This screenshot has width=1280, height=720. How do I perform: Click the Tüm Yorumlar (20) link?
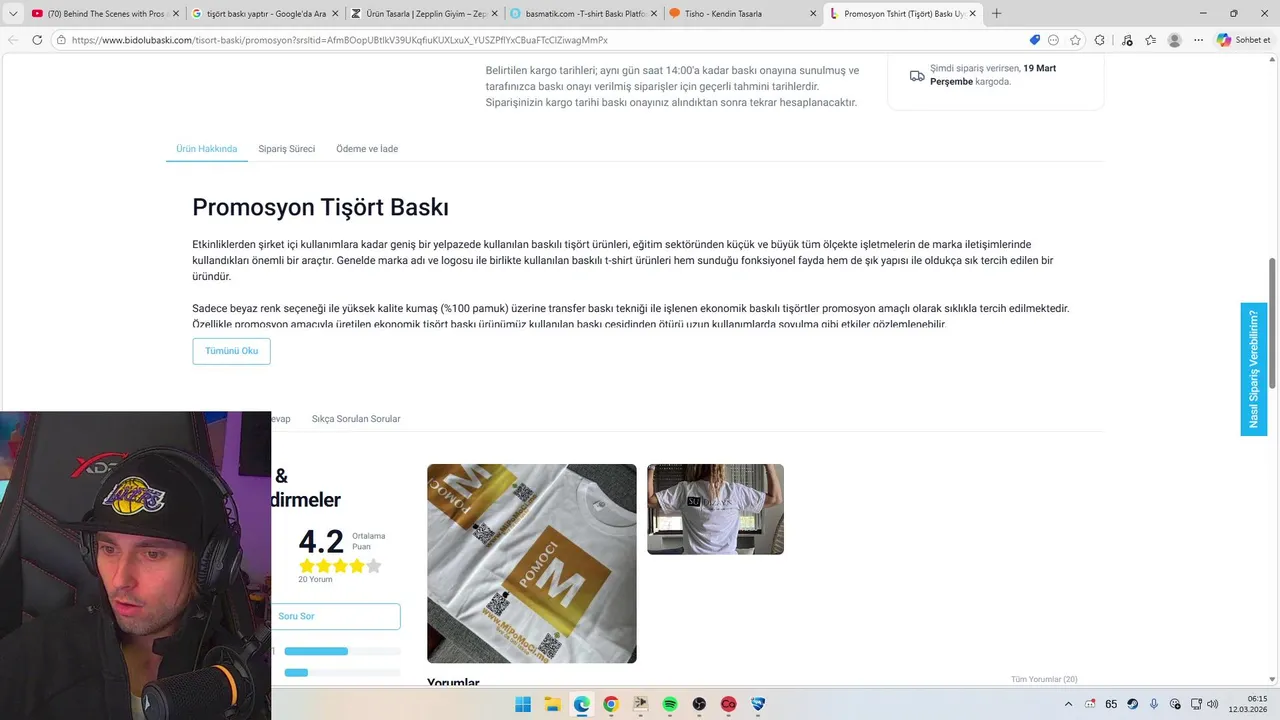coord(1044,679)
